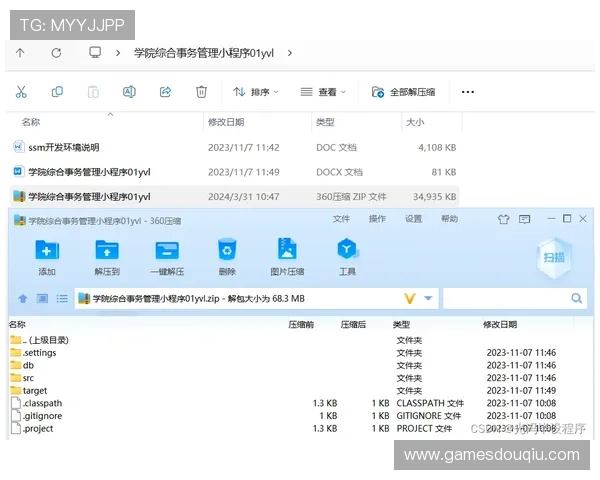Click the 添加 add files icon

[x=47, y=256]
